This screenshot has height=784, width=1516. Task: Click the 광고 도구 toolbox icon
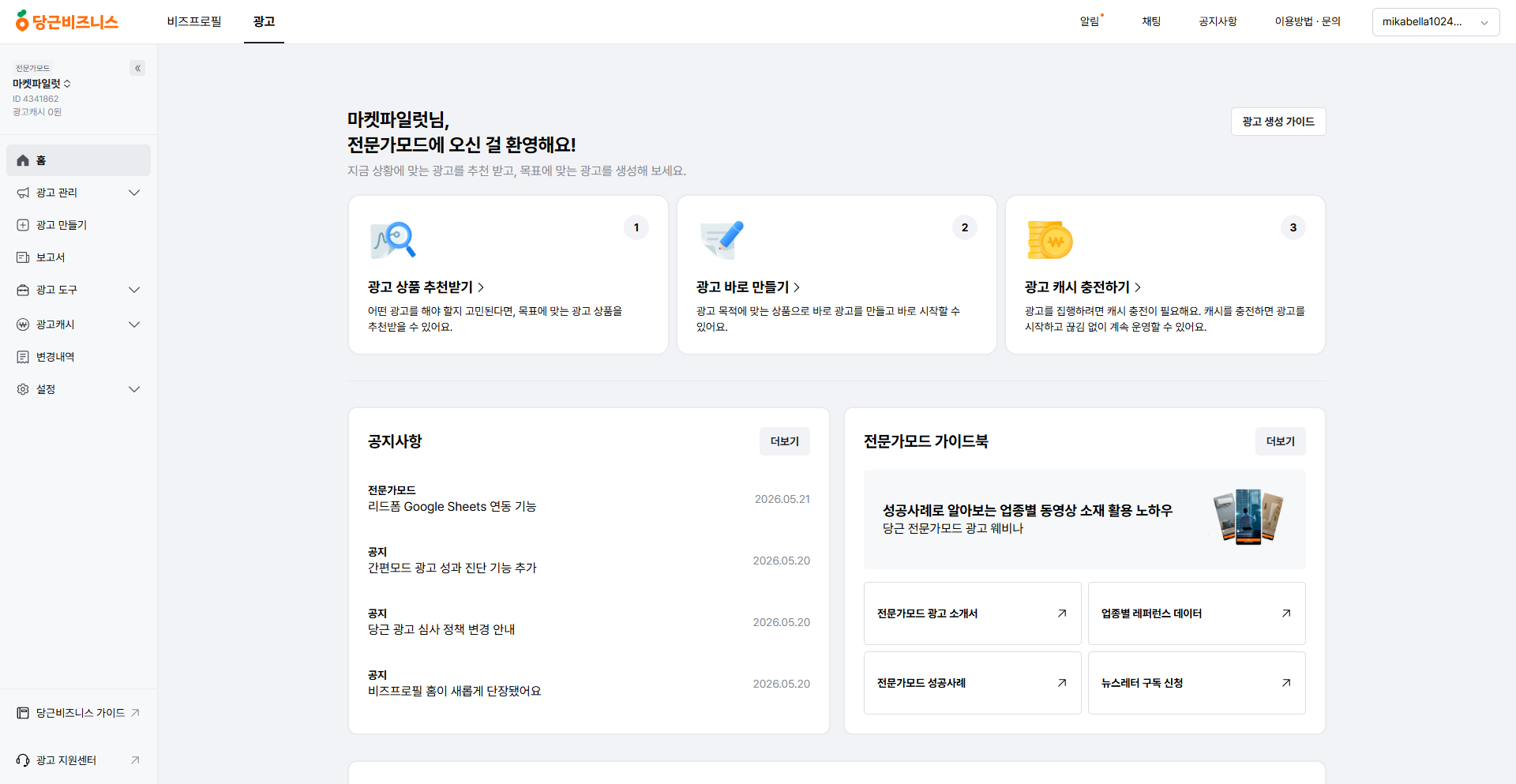(x=23, y=290)
